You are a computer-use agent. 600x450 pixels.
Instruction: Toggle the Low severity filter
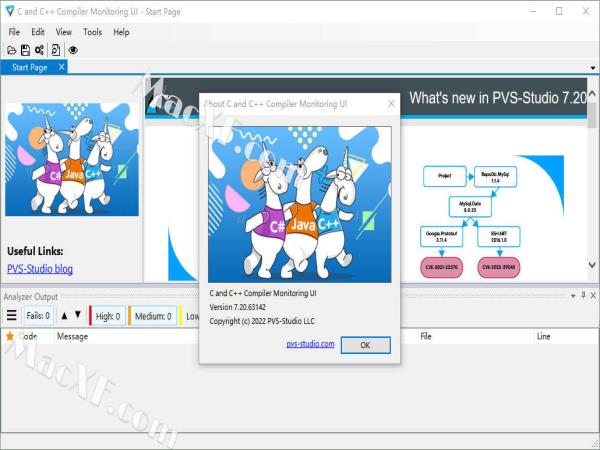pos(189,316)
